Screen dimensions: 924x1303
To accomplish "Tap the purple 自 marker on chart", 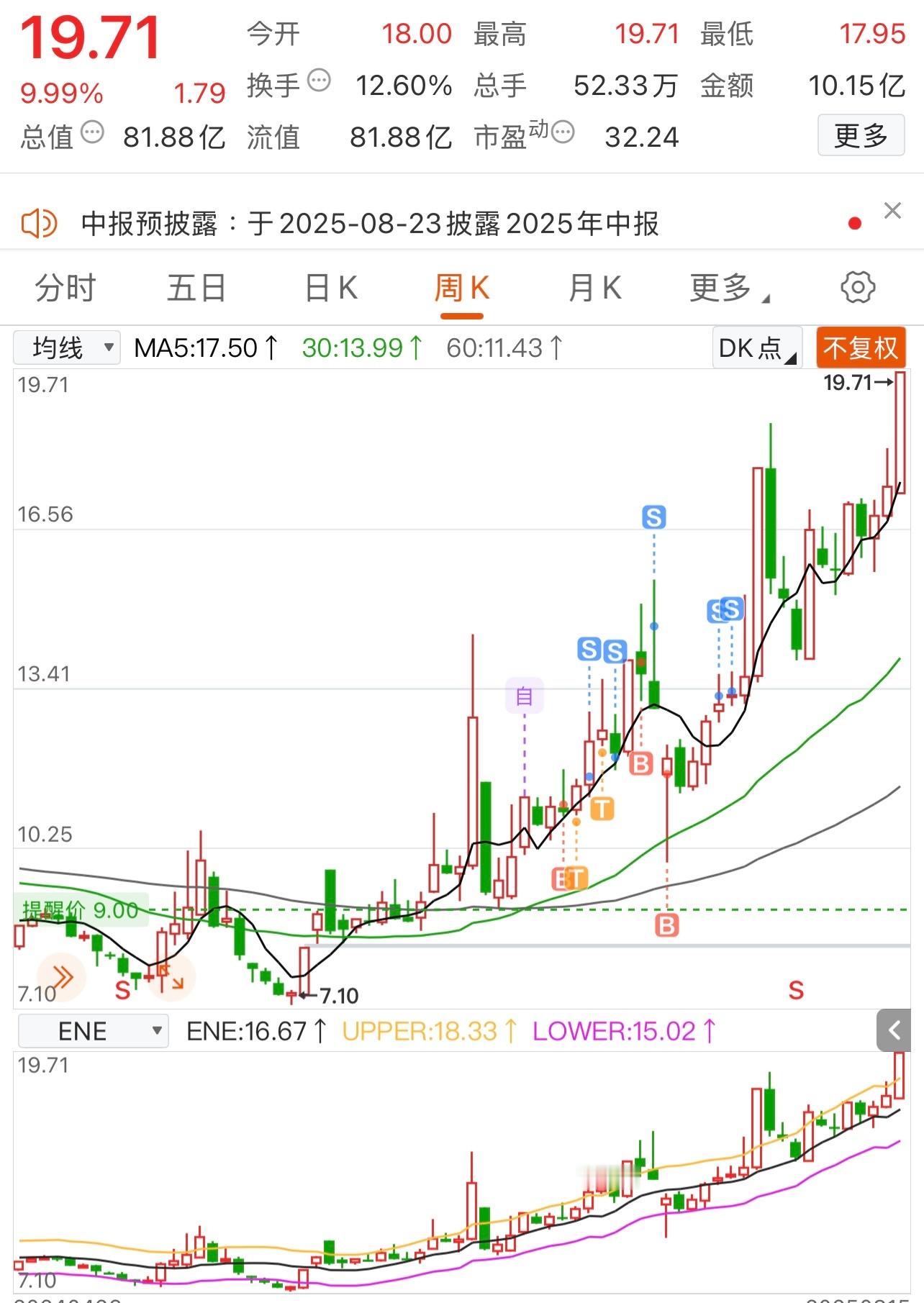I will [524, 696].
